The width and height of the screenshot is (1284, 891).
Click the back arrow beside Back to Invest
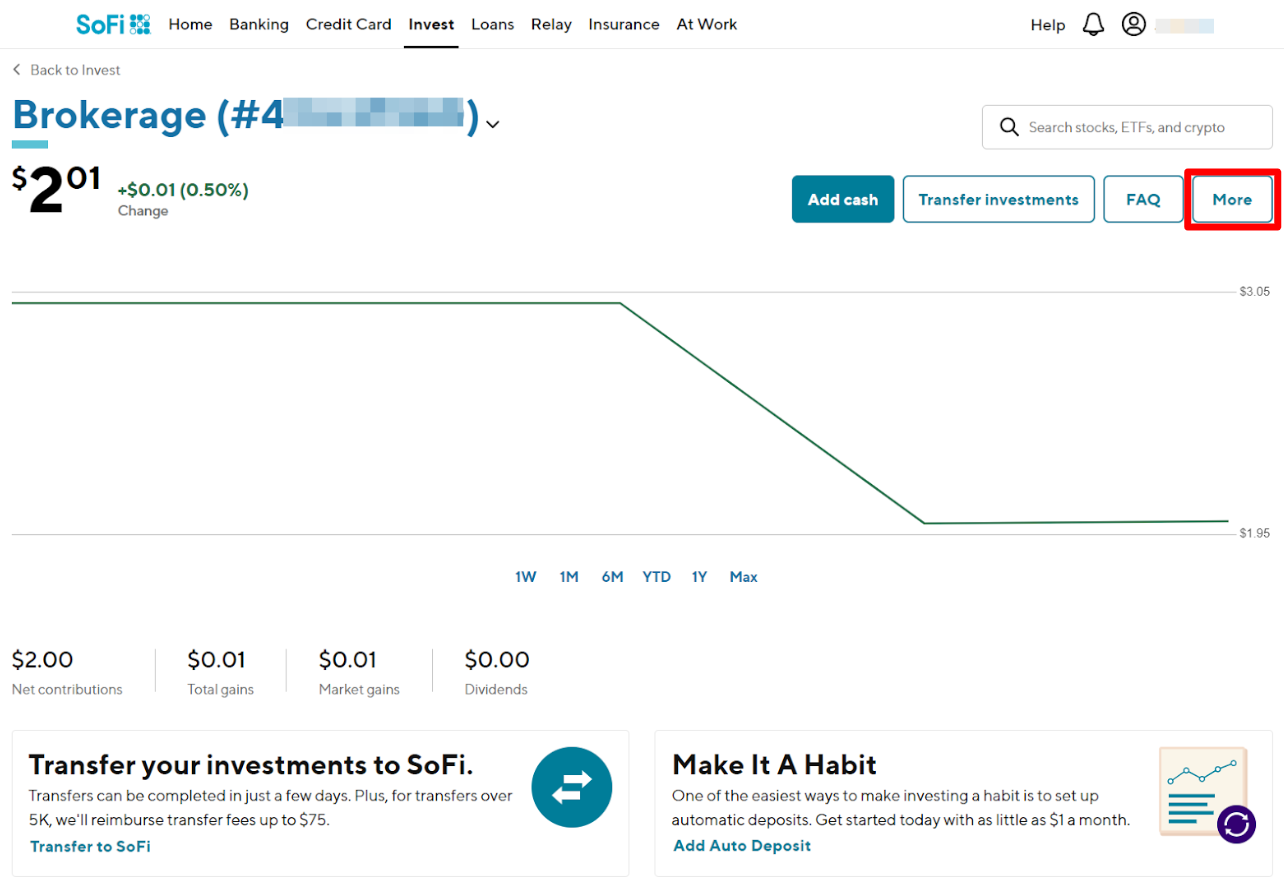[17, 70]
